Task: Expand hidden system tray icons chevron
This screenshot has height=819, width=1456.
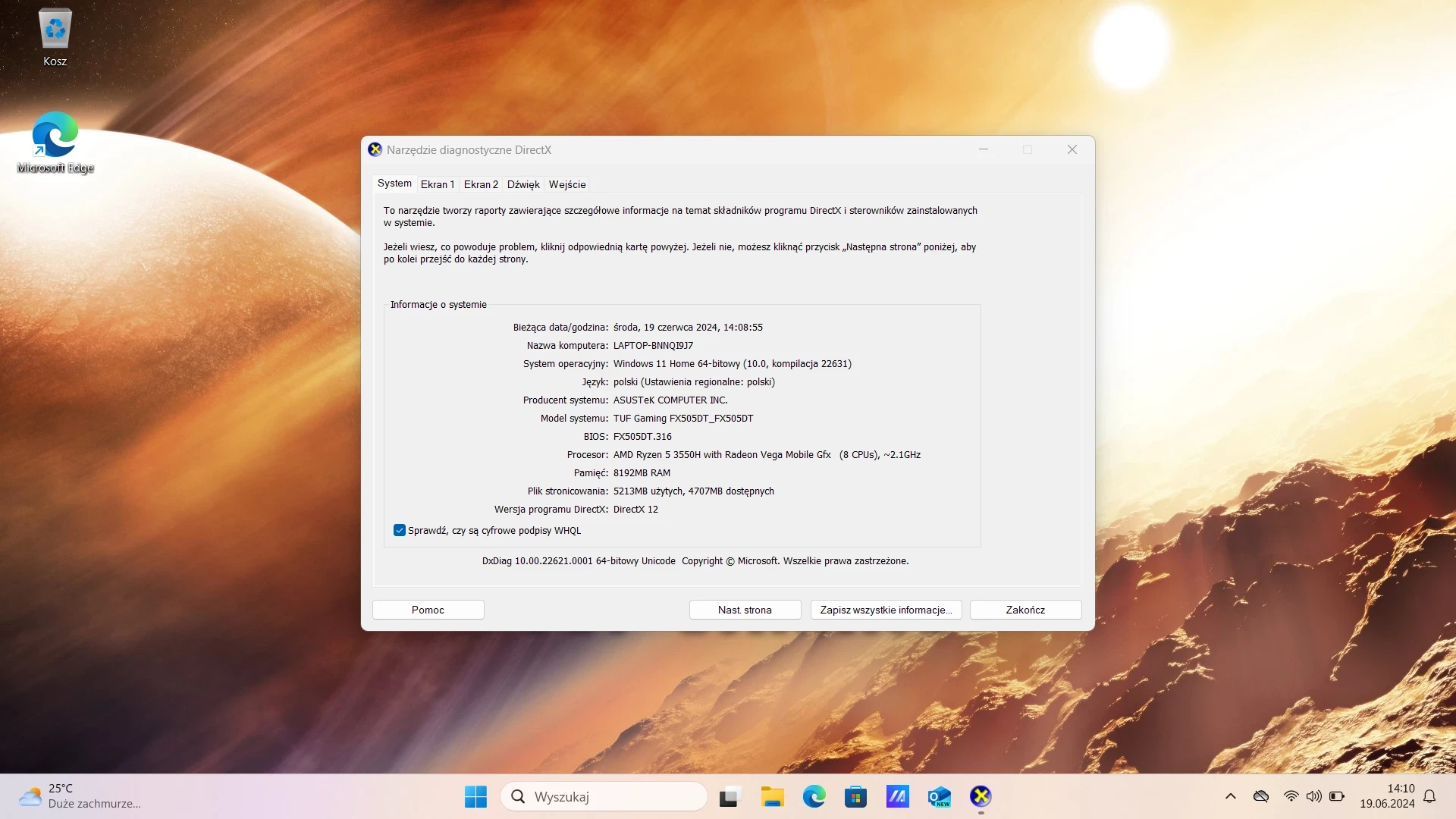Action: point(1230,796)
